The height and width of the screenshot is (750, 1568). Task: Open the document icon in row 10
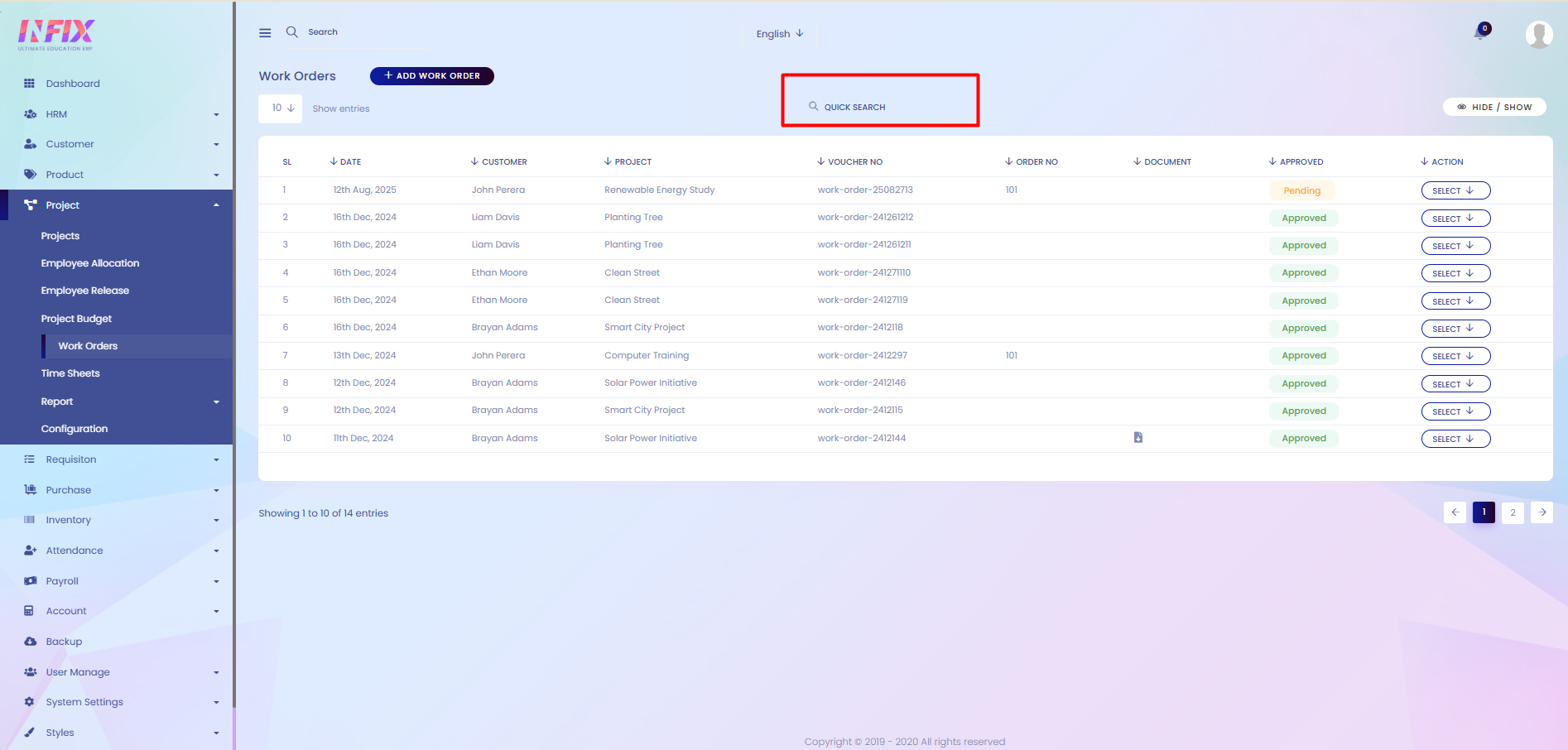[1138, 437]
